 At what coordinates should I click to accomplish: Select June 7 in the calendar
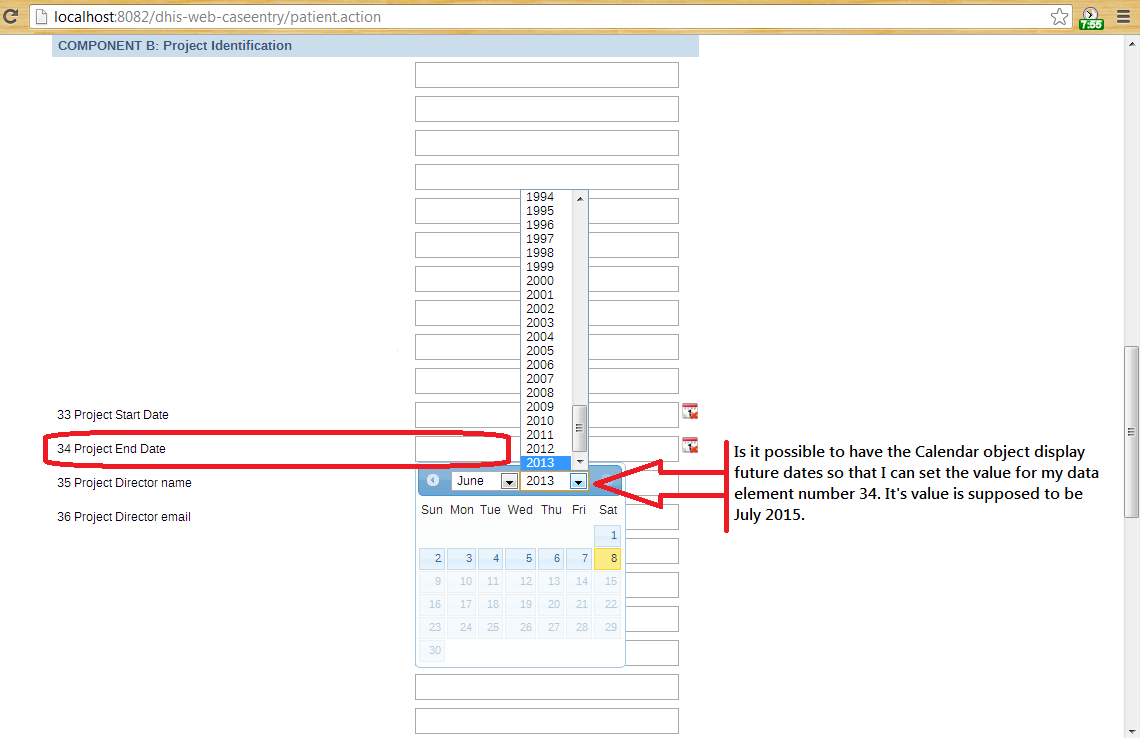[x=579, y=558]
